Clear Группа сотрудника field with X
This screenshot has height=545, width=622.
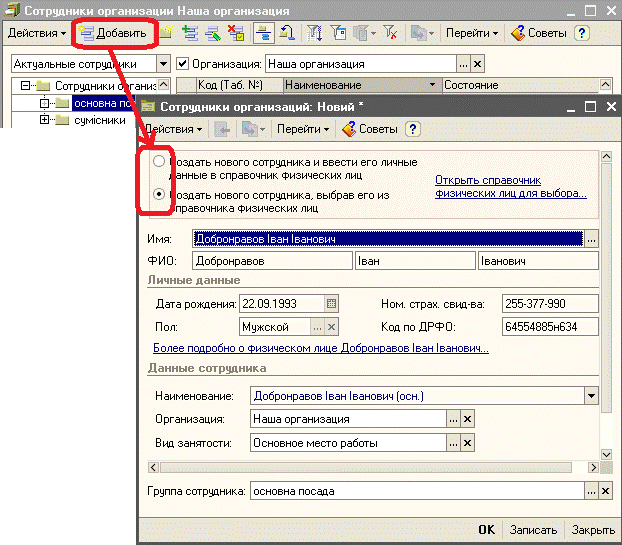pyautogui.click(x=605, y=491)
